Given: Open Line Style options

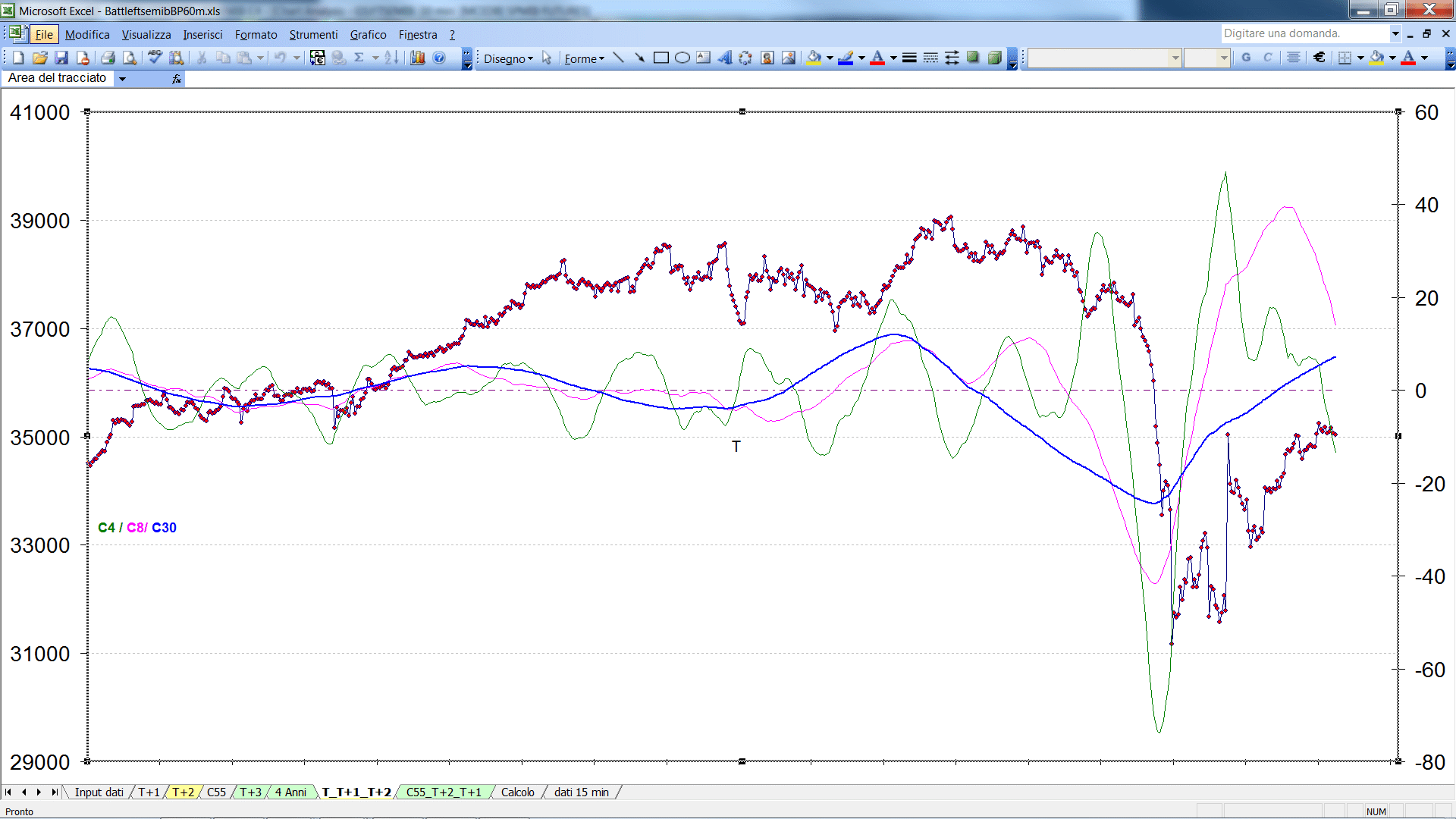Looking at the screenshot, I should pos(909,58).
